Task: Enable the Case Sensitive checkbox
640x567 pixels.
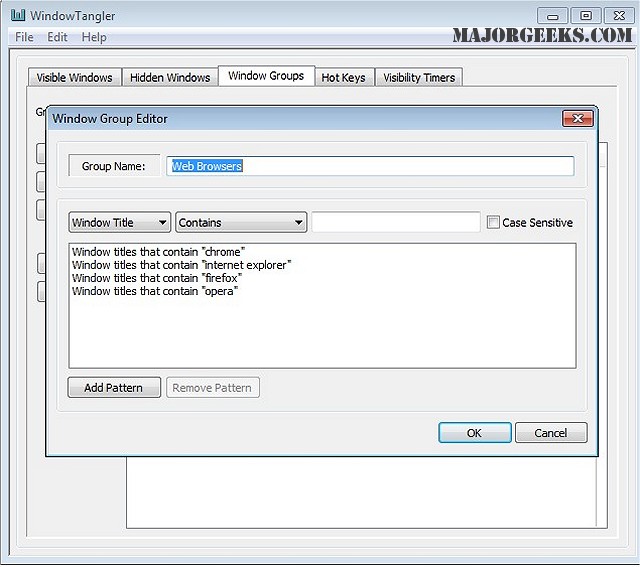Action: [x=493, y=222]
